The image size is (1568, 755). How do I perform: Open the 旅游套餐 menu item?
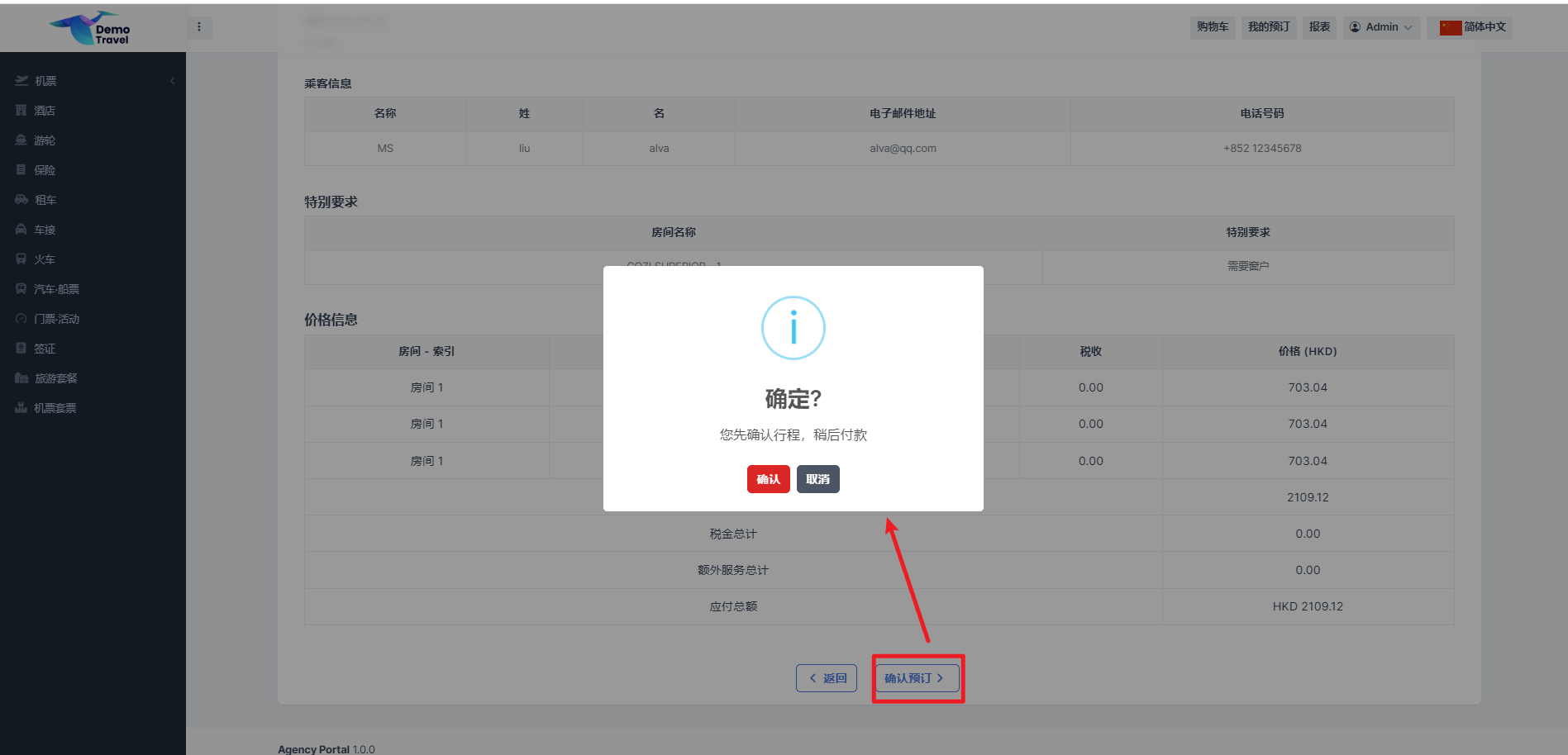pyautogui.click(x=55, y=378)
